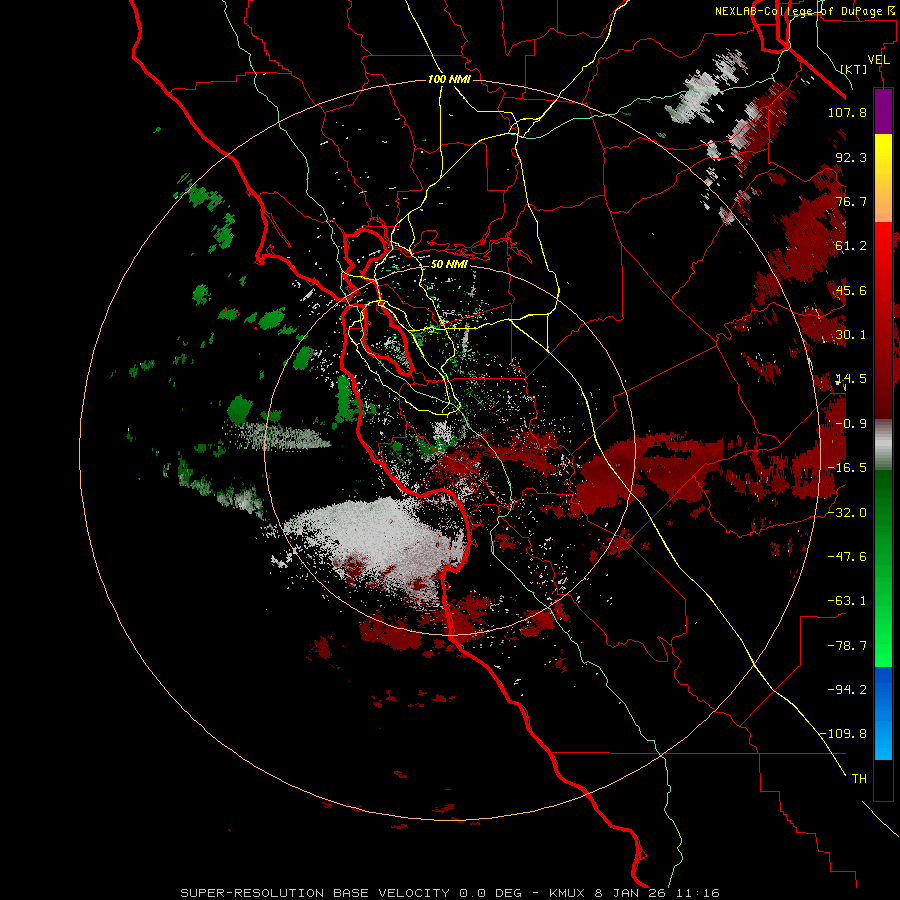Select the 14.5 legend value
The height and width of the screenshot is (900, 900).
coord(851,379)
